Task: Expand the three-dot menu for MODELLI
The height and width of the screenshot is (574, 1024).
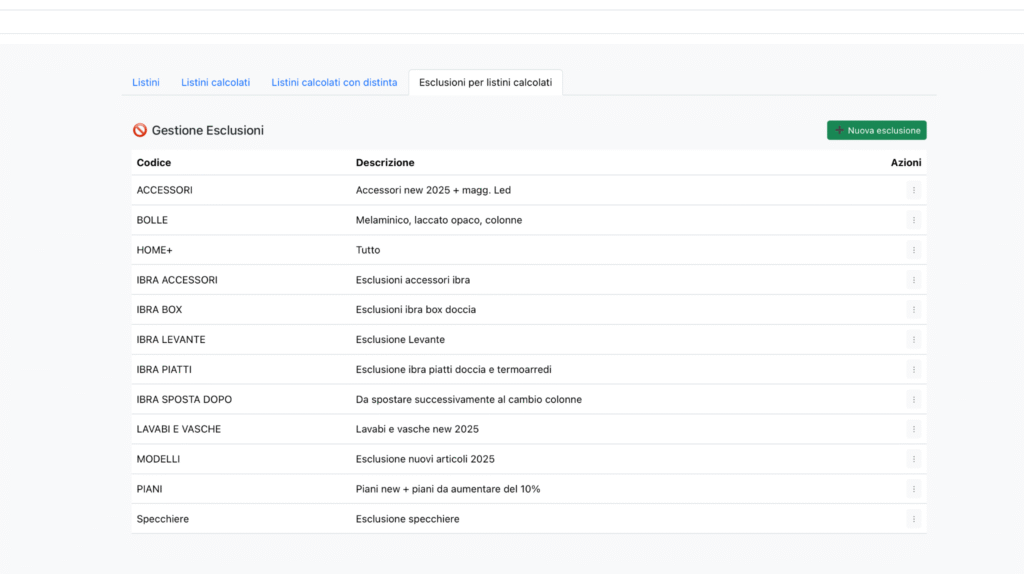Action: click(913, 459)
